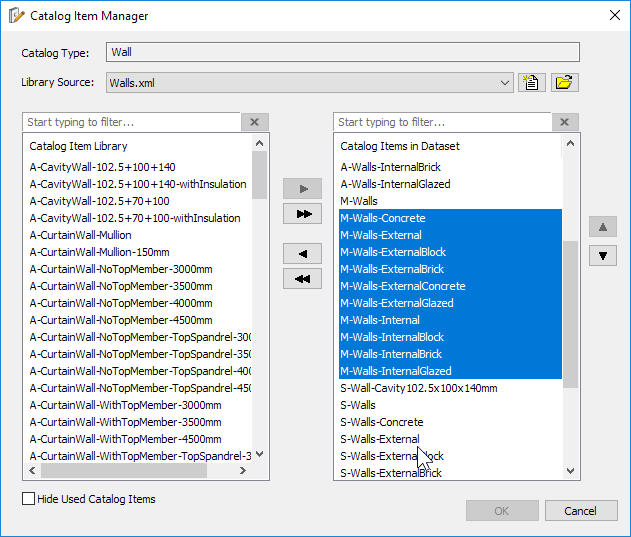Click the dataset list scroll down arrow
This screenshot has width=631, height=537.
click(570, 471)
